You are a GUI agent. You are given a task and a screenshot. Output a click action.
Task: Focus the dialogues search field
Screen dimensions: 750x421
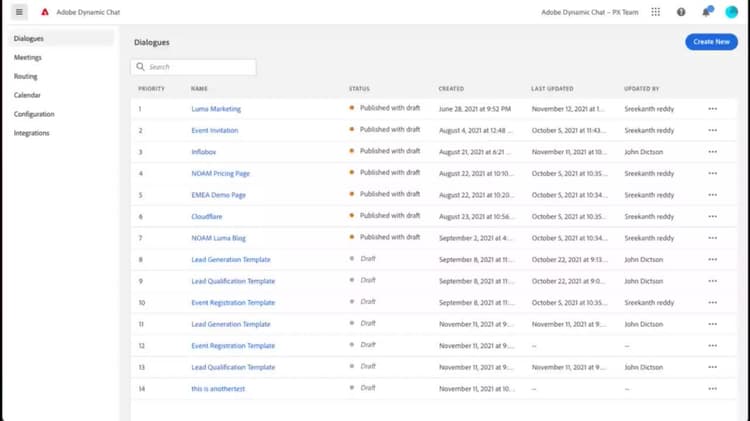[198, 67]
